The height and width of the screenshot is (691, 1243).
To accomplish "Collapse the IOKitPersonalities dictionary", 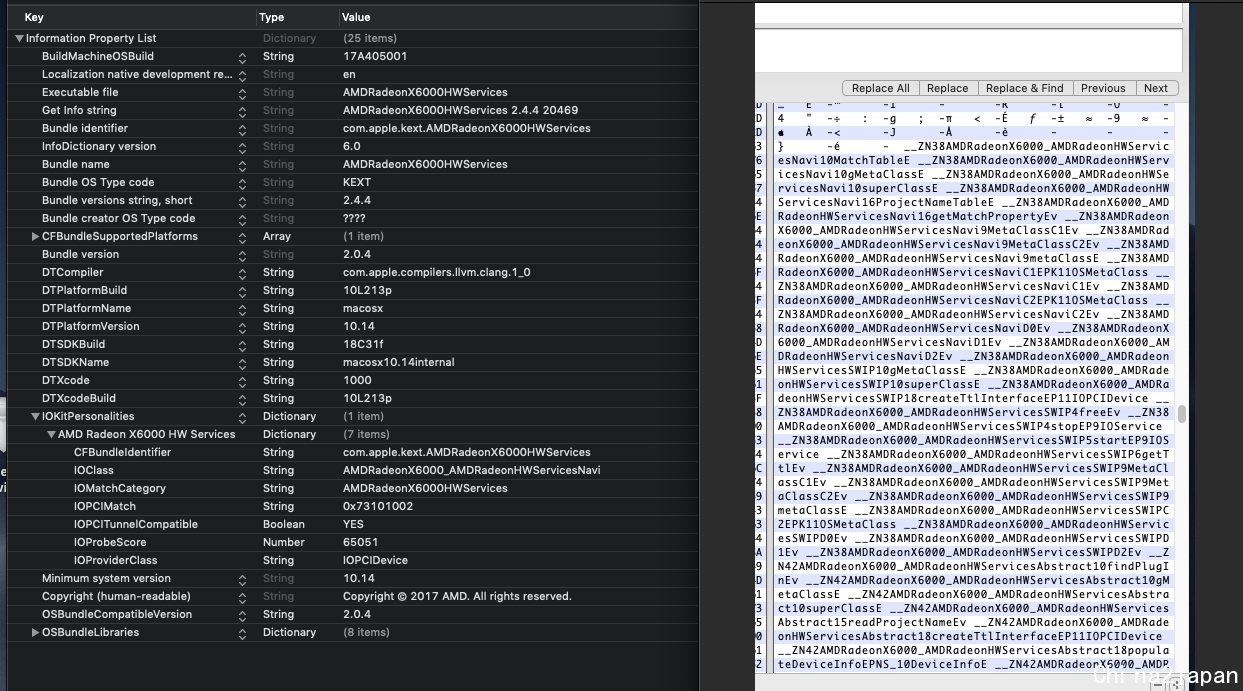I will 36,416.
